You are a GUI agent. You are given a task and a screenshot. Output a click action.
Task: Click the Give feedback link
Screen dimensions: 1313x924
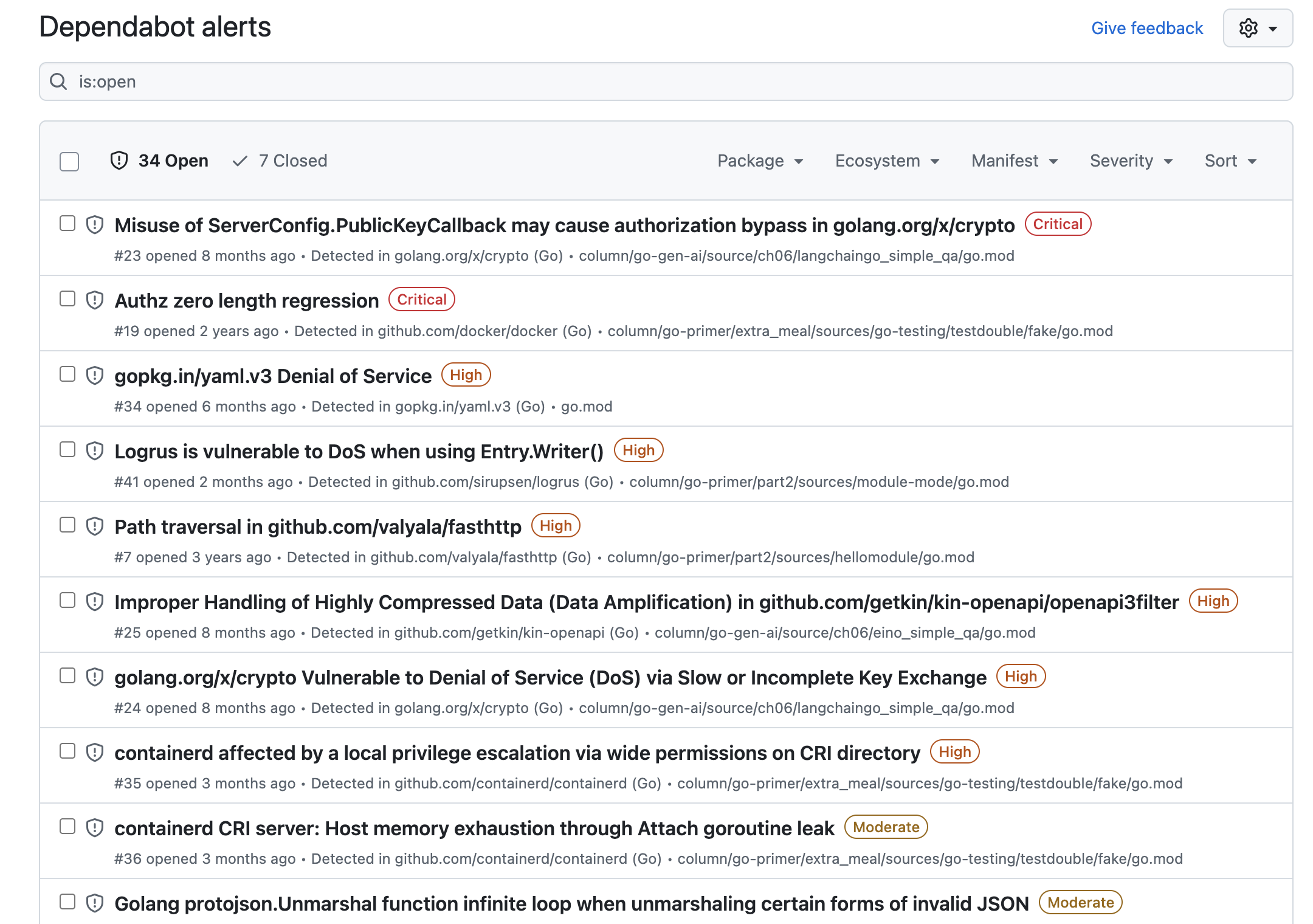[1147, 28]
